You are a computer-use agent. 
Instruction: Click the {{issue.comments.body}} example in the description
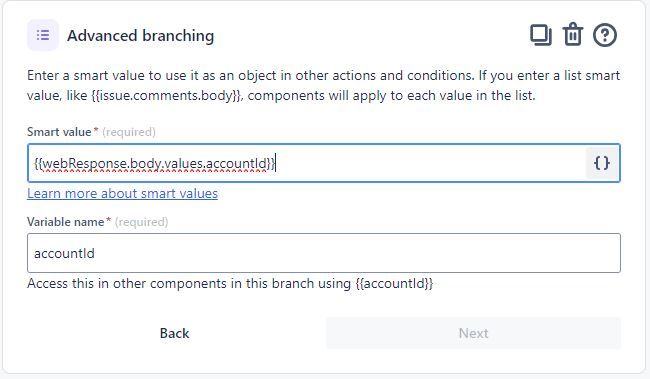[166, 96]
